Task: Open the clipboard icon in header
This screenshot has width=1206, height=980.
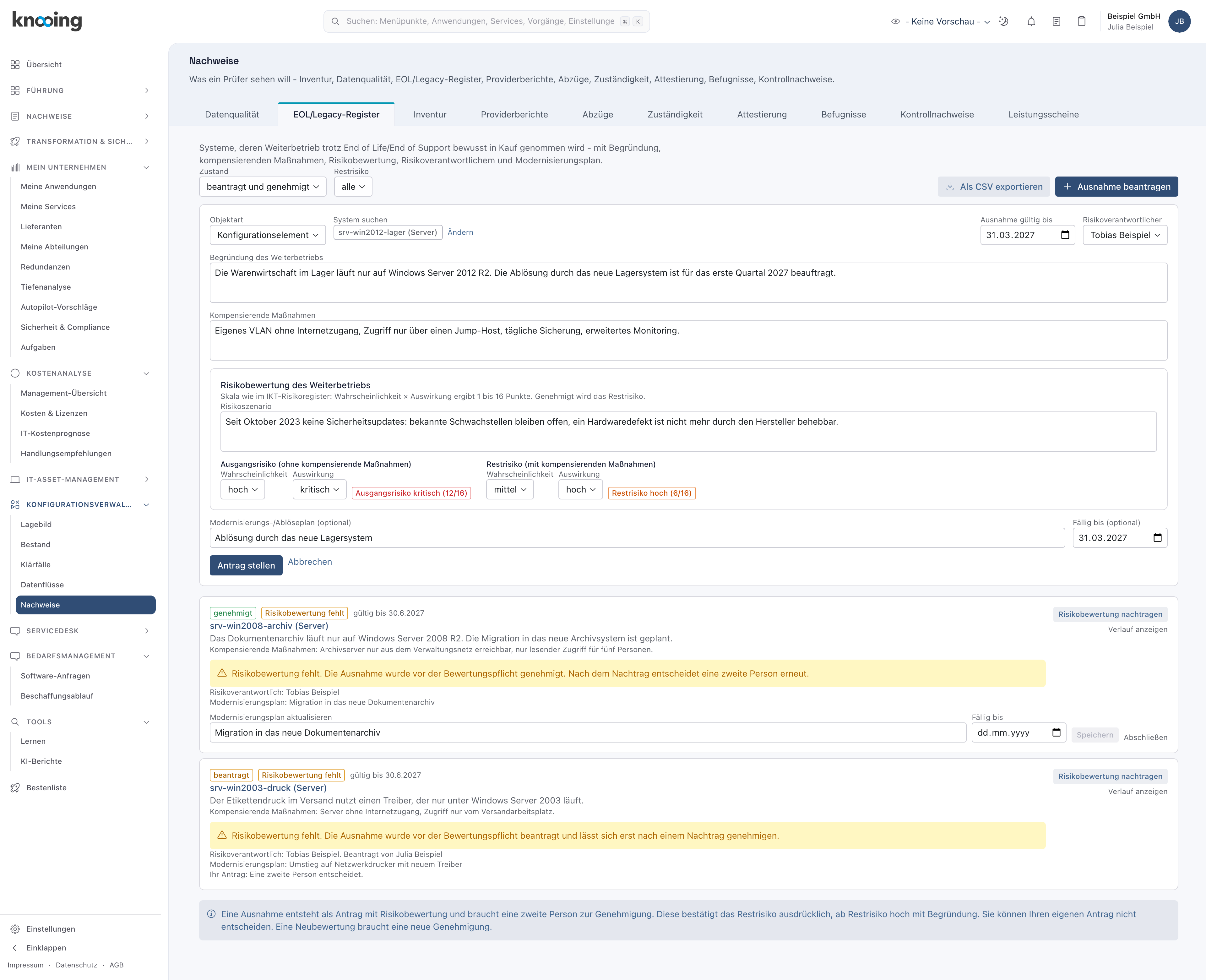Action: click(x=1081, y=21)
